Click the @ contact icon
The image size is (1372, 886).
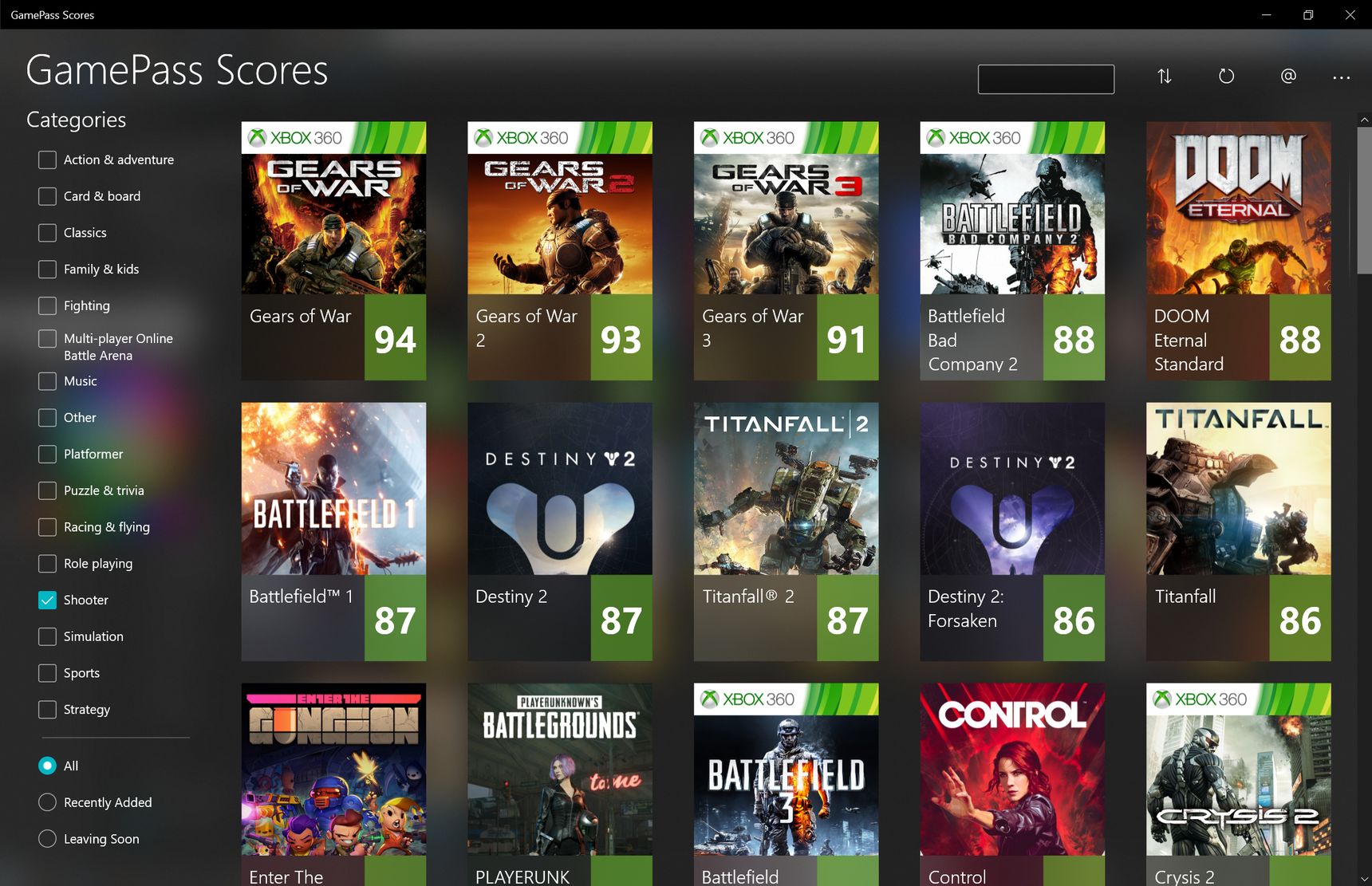tap(1288, 77)
